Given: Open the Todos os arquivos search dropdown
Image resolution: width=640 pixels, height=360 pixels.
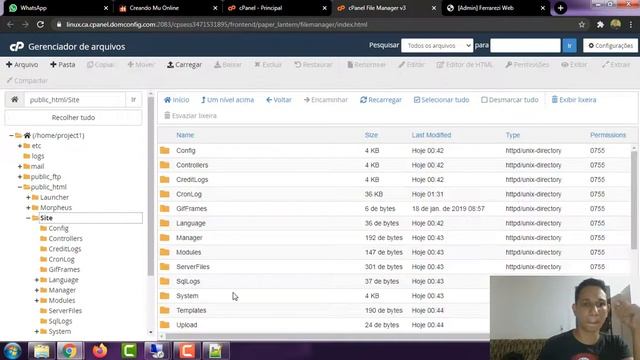Looking at the screenshot, I should 437,46.
